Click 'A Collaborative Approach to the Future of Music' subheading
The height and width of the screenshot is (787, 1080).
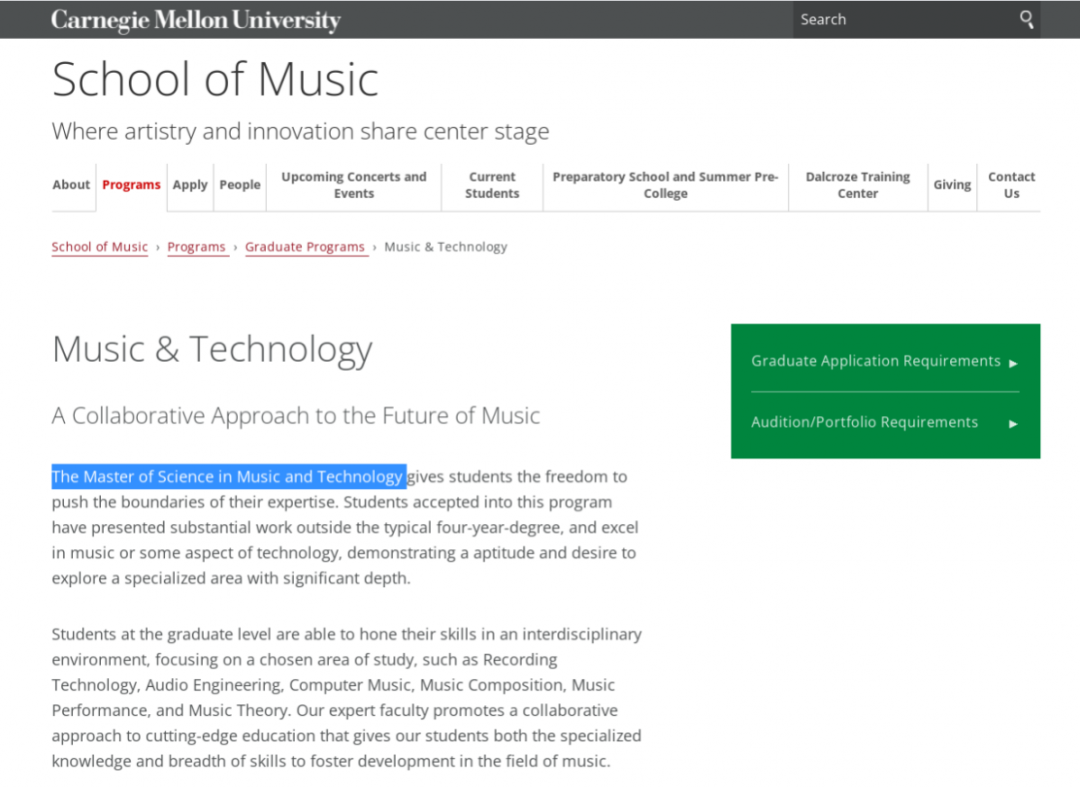point(295,415)
